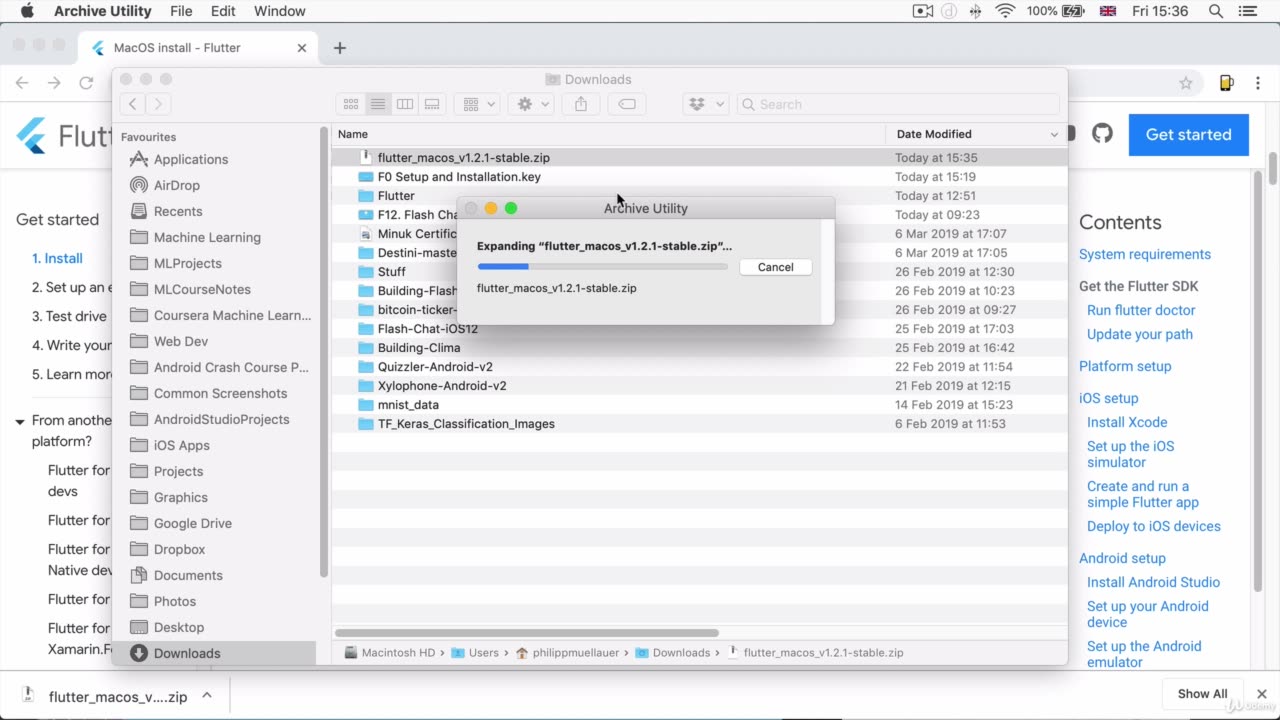Open MLProjects folder in sidebar
This screenshot has width=1280, height=720.
click(x=187, y=263)
